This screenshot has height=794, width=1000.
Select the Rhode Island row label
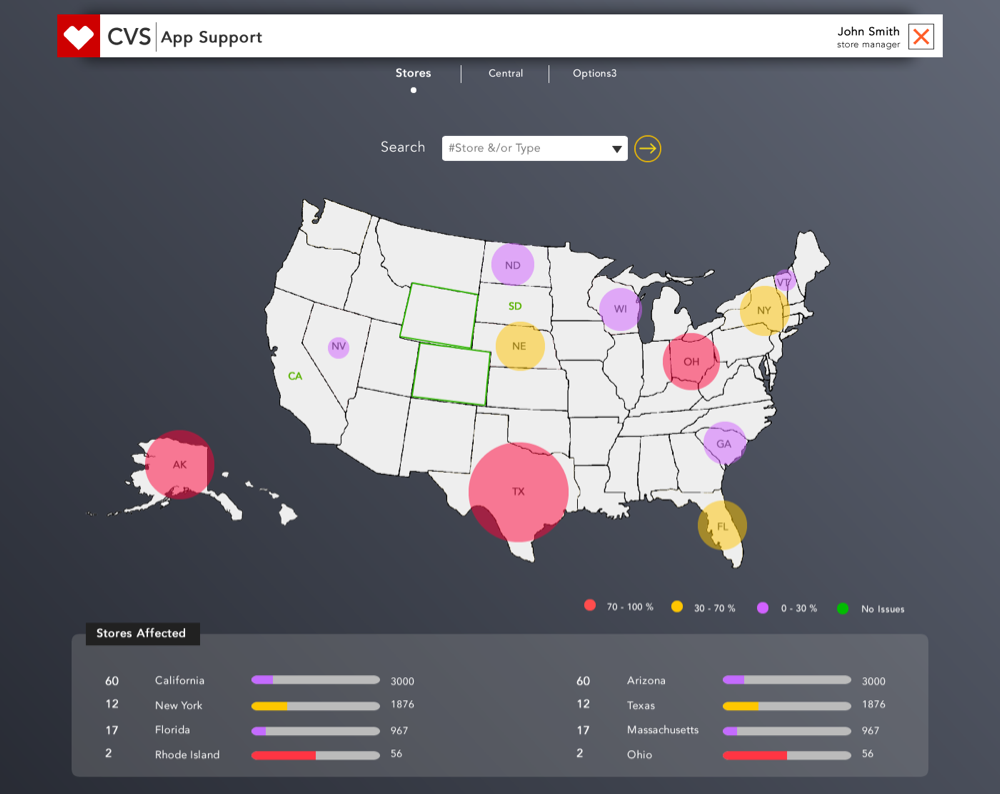pos(187,754)
